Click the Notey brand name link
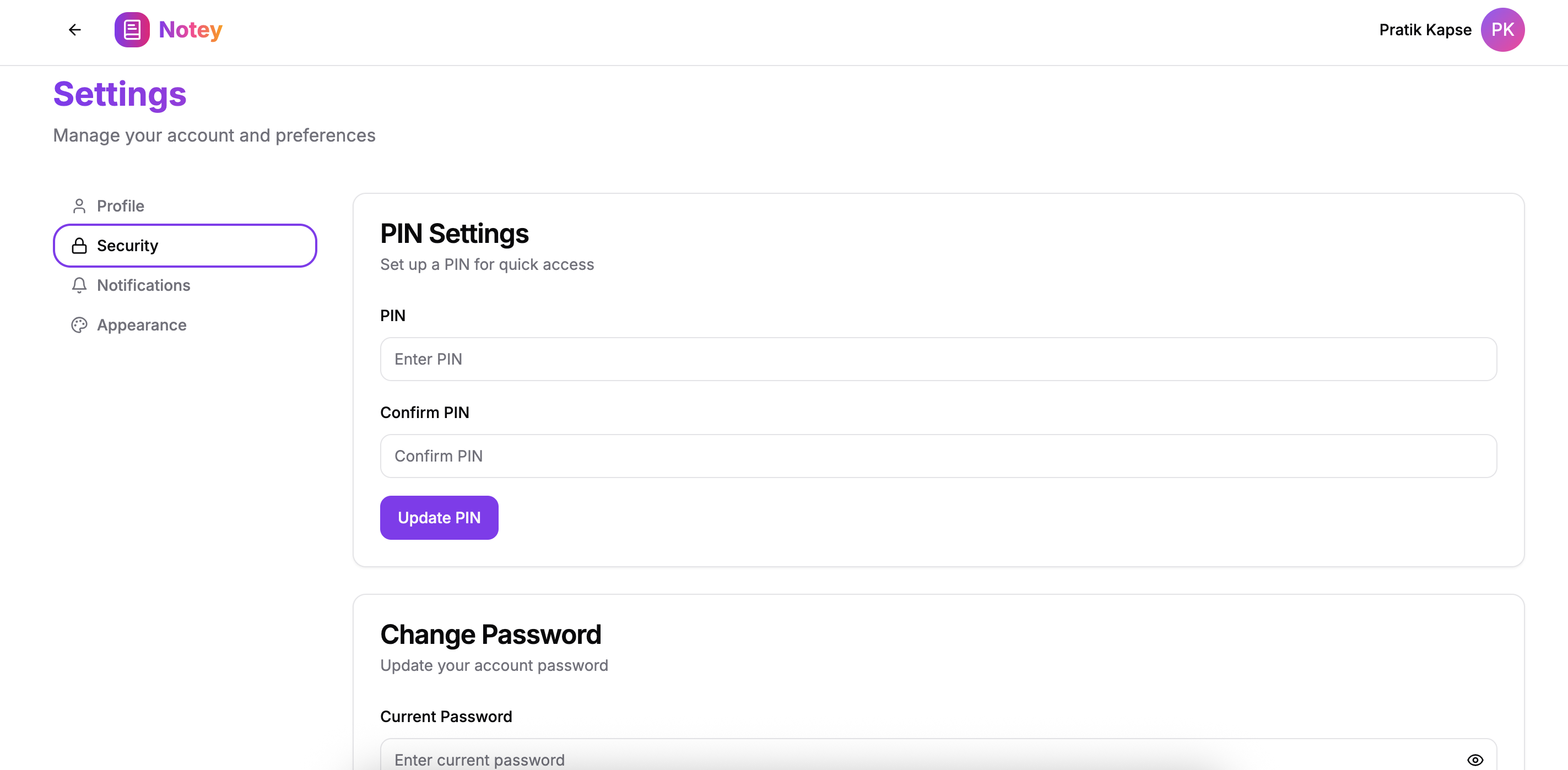Image resolution: width=1568 pixels, height=770 pixels. tap(190, 30)
